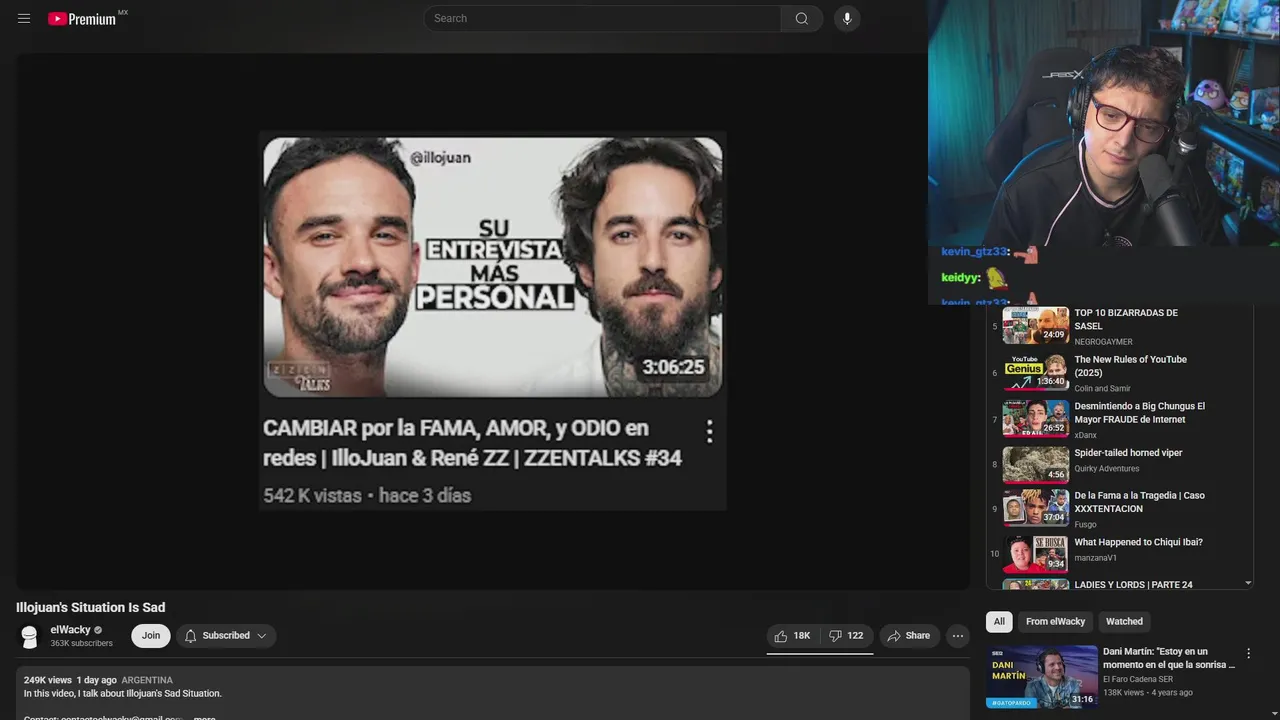The height and width of the screenshot is (720, 1280).
Task: Click manzanaV1 channel name
Action: [x=1095, y=558]
